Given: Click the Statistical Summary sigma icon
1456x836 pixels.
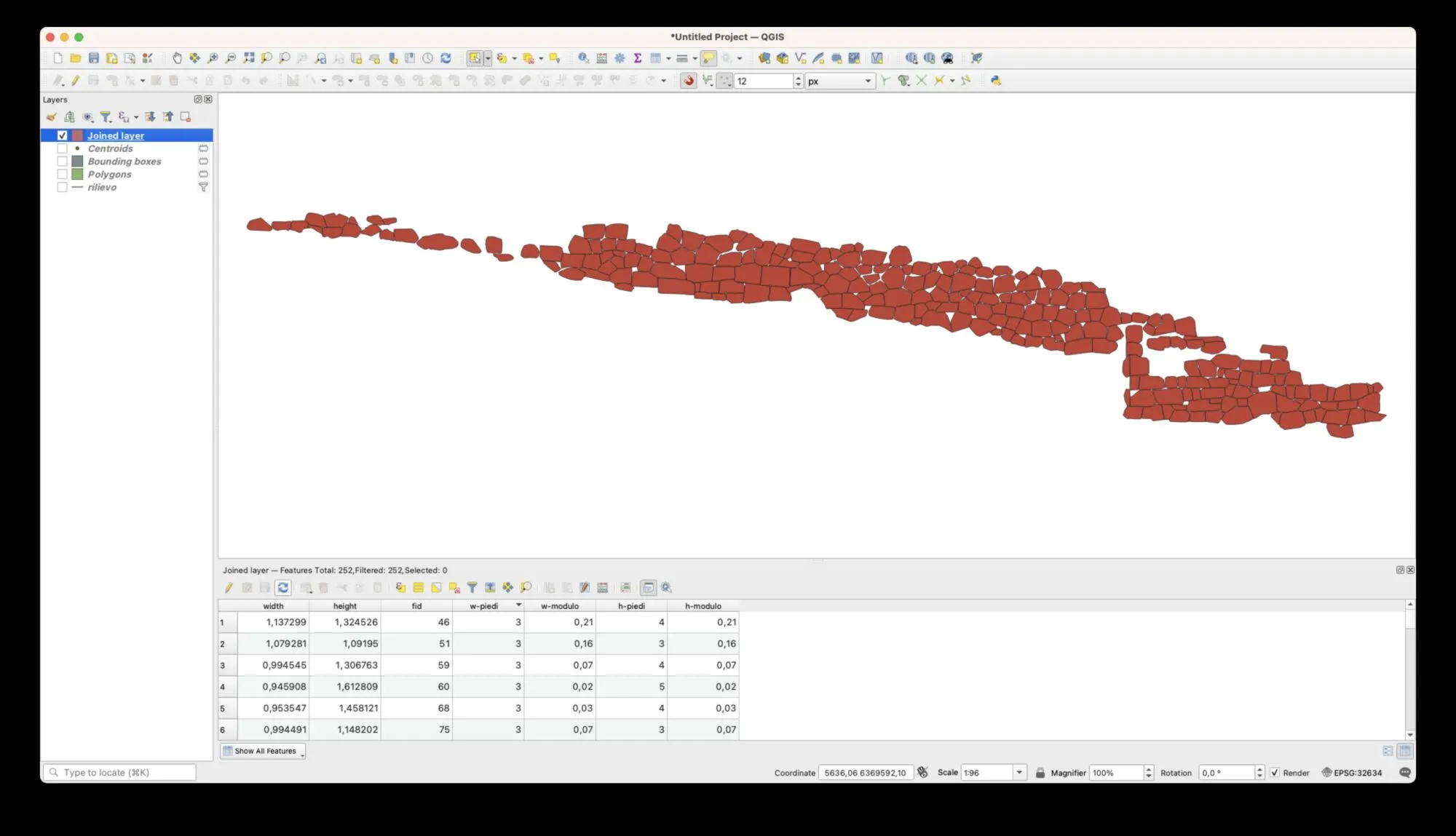Looking at the screenshot, I should pos(638,58).
